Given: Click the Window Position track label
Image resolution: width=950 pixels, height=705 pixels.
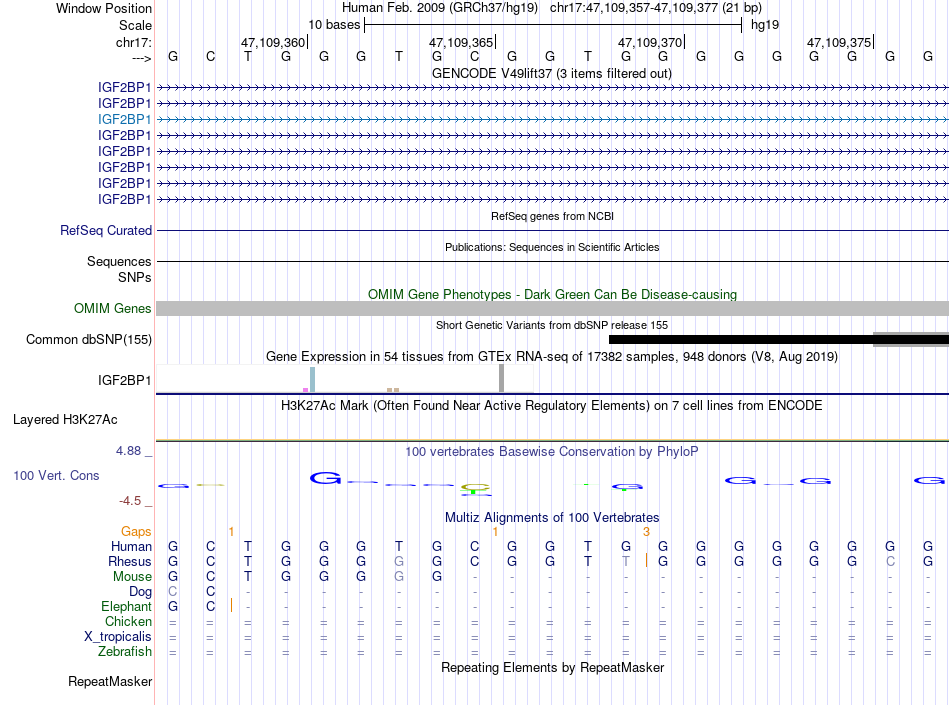Looking at the screenshot, I should (104, 8).
